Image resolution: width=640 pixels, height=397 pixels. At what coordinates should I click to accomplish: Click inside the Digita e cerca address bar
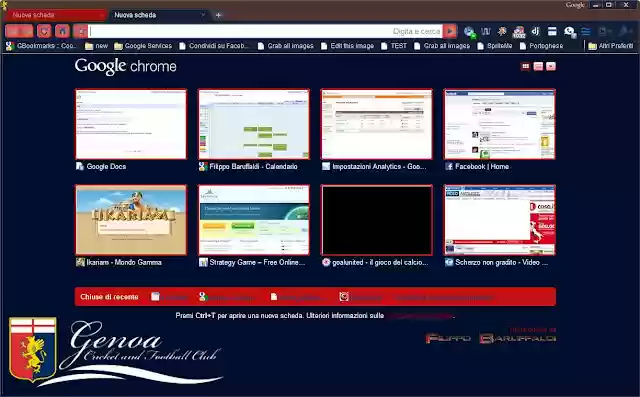(x=265, y=31)
